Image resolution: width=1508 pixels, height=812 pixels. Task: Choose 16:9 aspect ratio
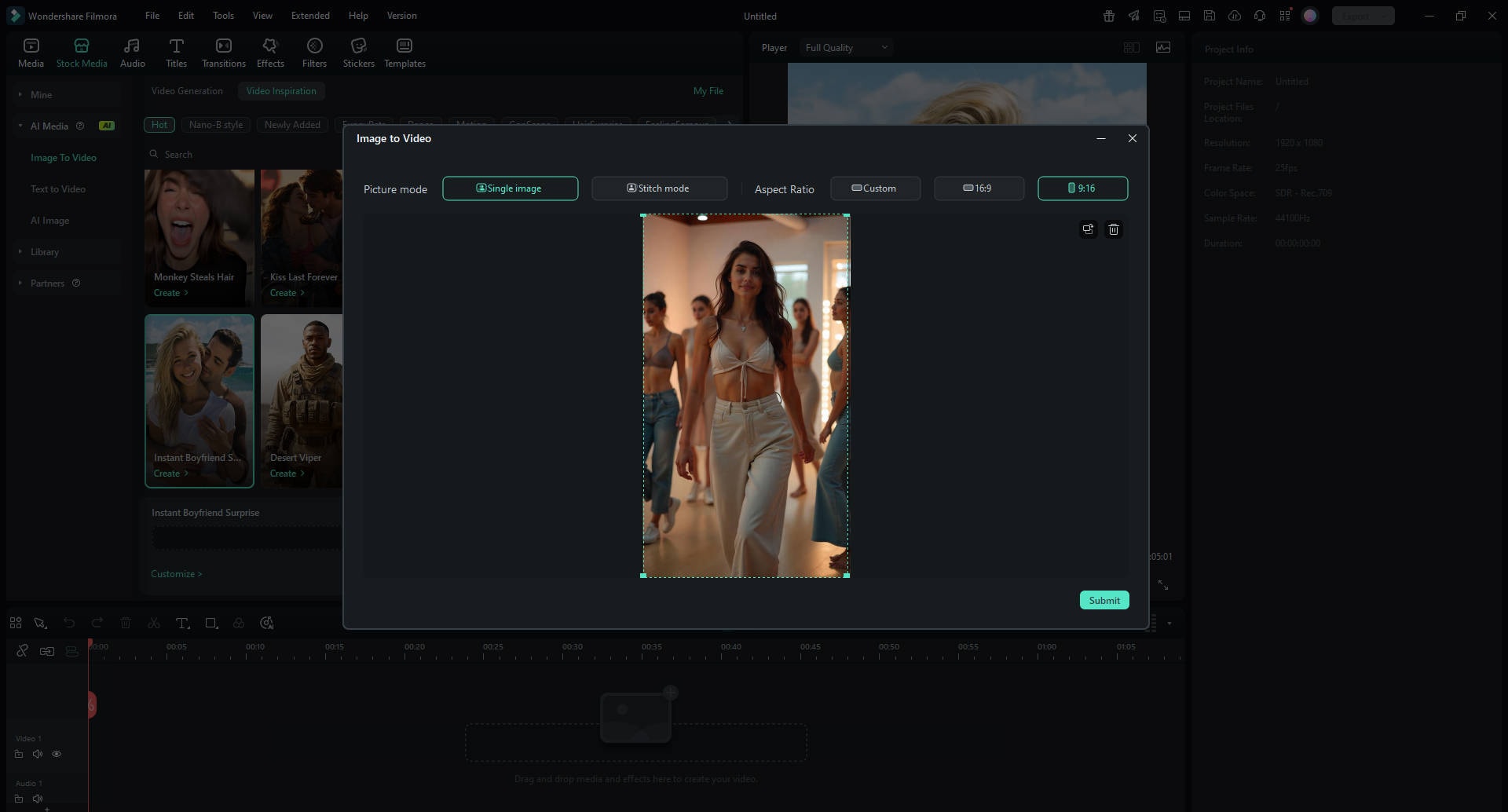[x=979, y=188]
